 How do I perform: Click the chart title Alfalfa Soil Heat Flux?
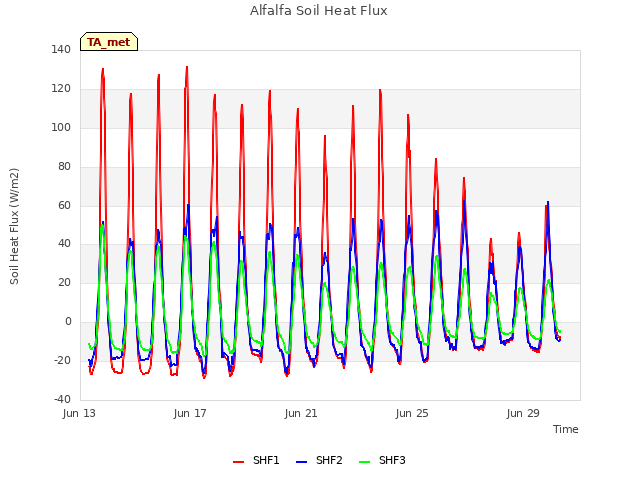pyautogui.click(x=319, y=11)
